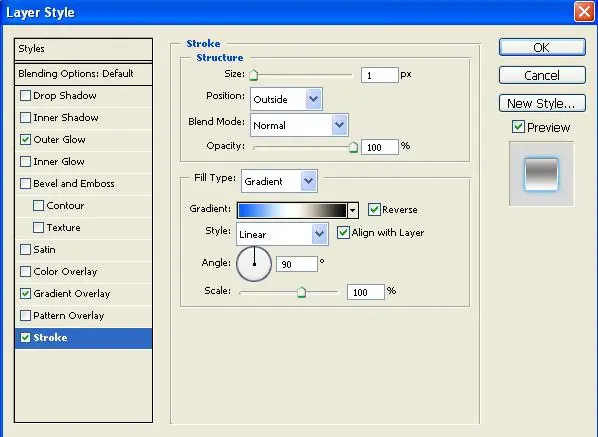Viewport: 598px width, 437px height.
Task: Open the Fill Type dropdown
Action: click(279, 181)
